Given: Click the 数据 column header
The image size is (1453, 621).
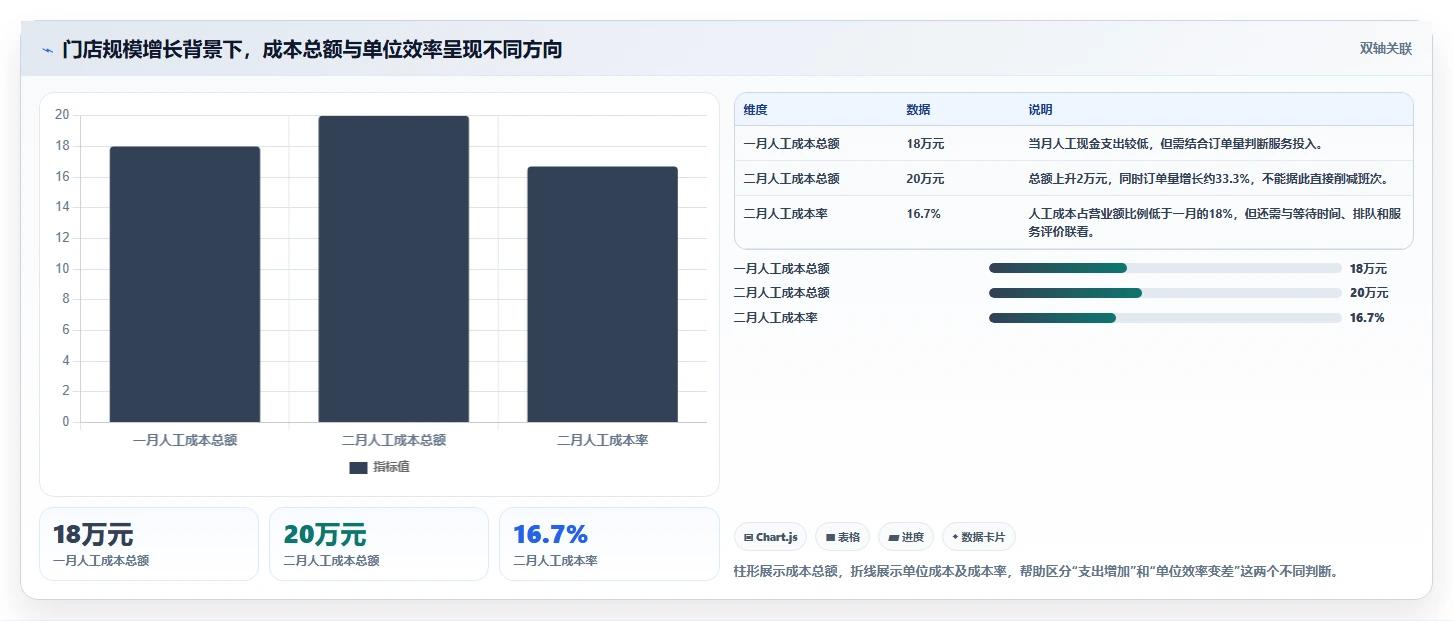Looking at the screenshot, I should (x=918, y=110).
